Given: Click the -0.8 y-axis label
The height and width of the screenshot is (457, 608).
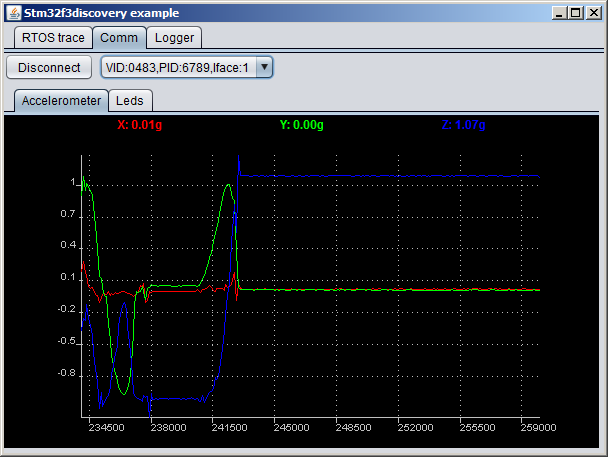Looking at the screenshot, I should coord(67,373).
